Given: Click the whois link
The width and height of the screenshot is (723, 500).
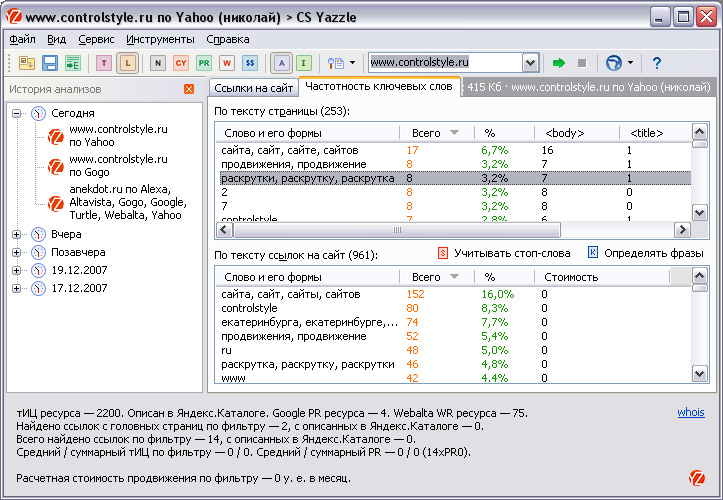Looking at the screenshot, I should coord(690,412).
